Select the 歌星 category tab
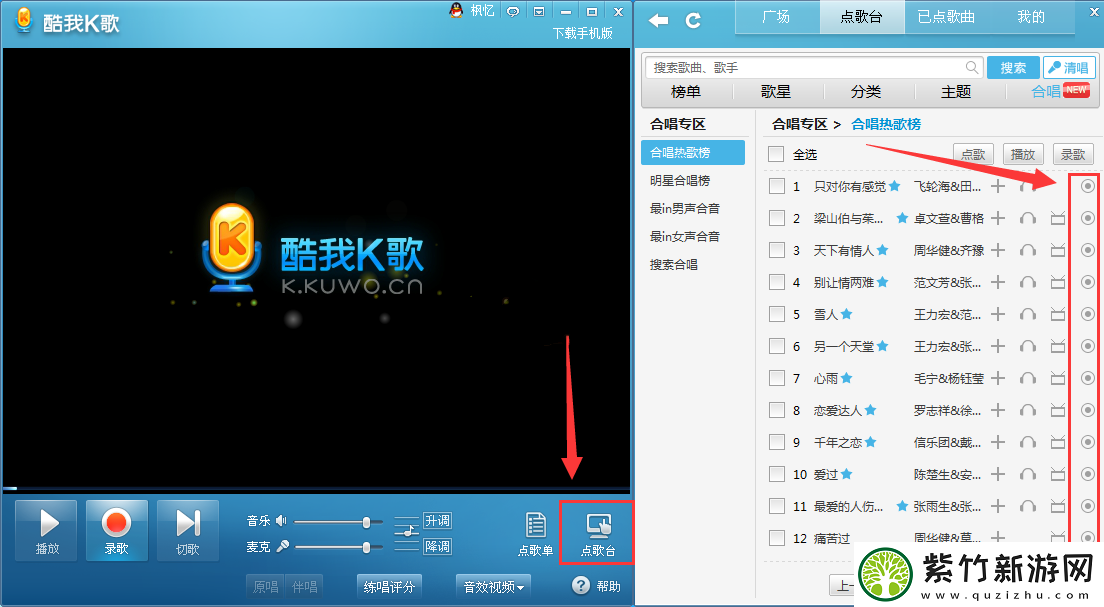Screen dimensions: 1104x607 click(776, 92)
